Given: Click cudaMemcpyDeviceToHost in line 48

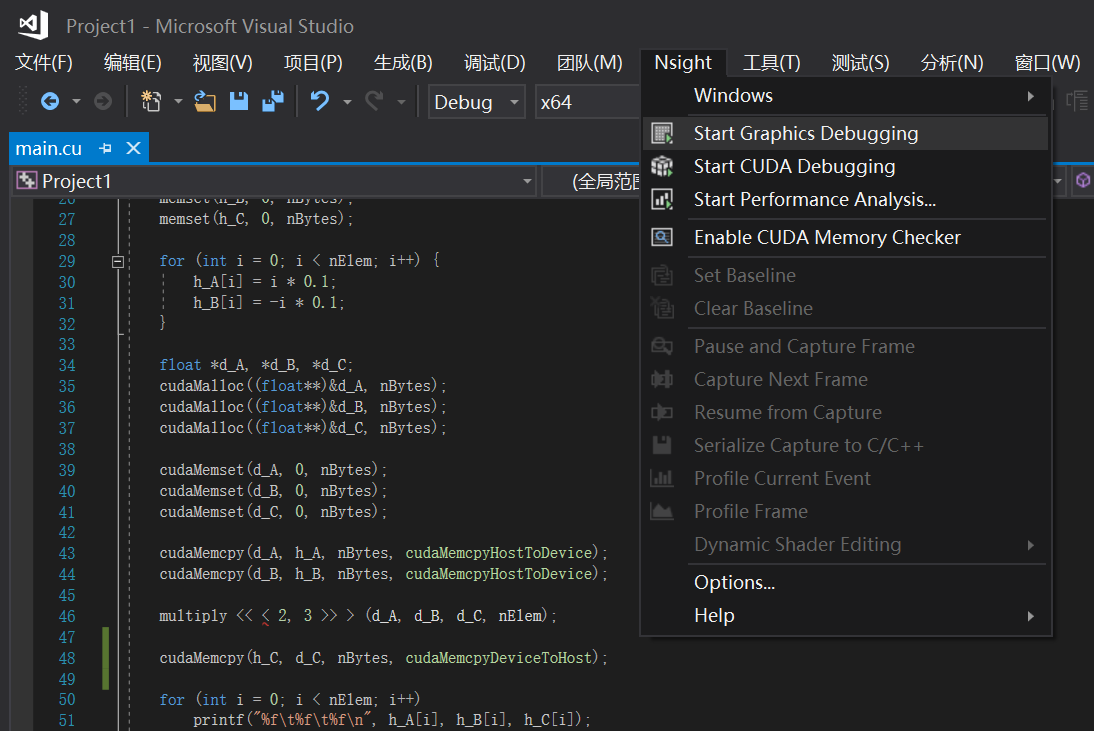Looking at the screenshot, I should click(498, 658).
